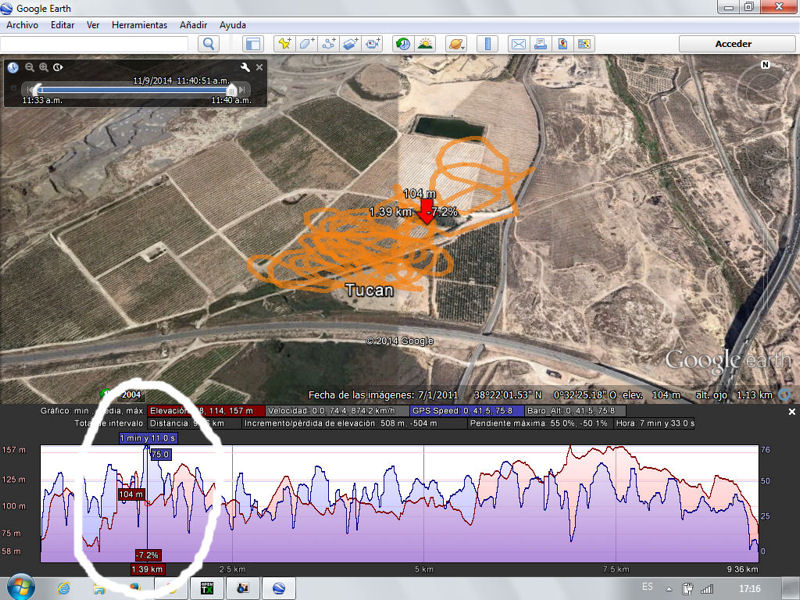Close the elevation profile panel
This screenshot has width=800, height=600.
tap(792, 411)
